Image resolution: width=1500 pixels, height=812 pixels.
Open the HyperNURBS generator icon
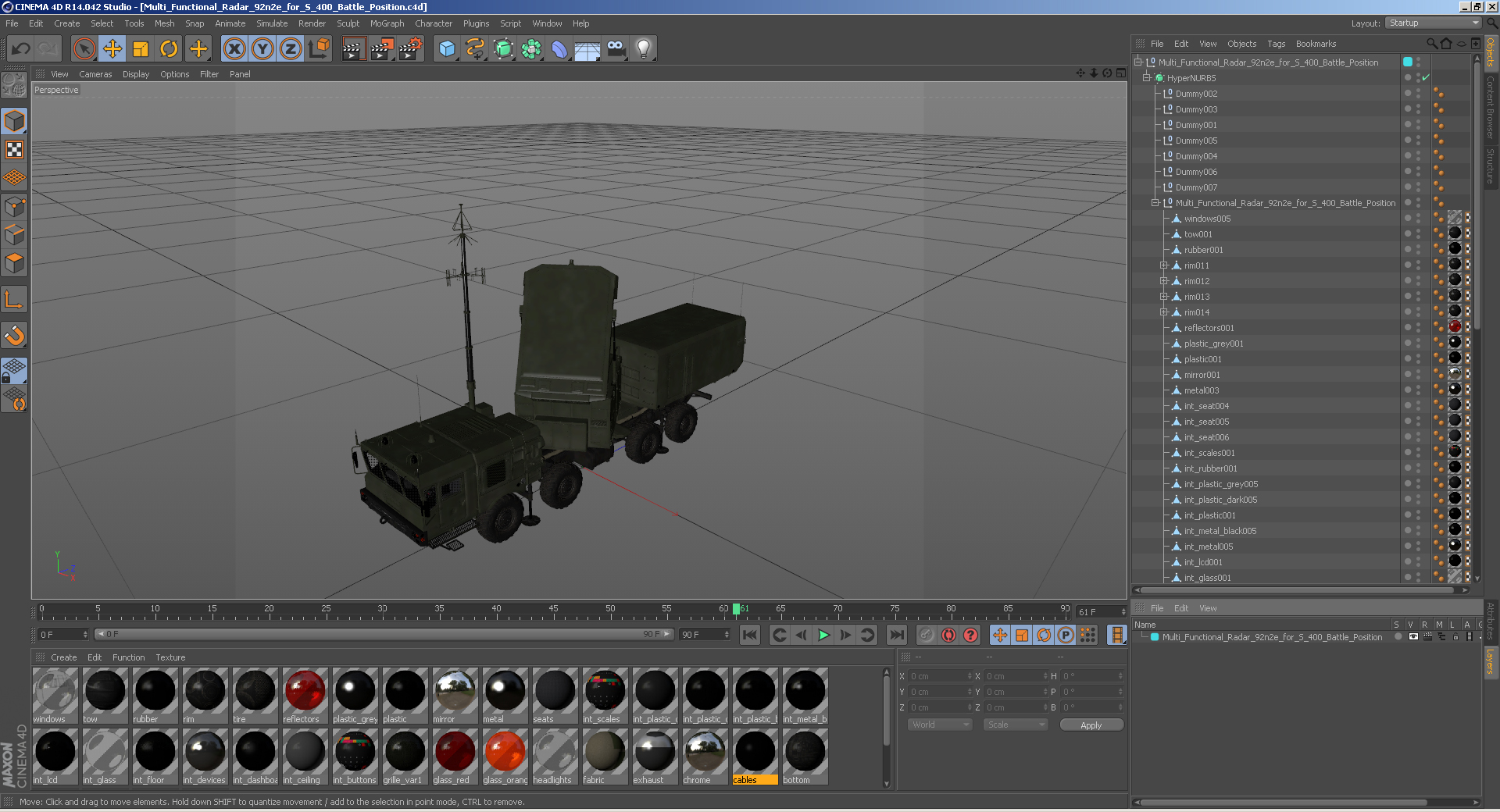pyautogui.click(x=503, y=48)
